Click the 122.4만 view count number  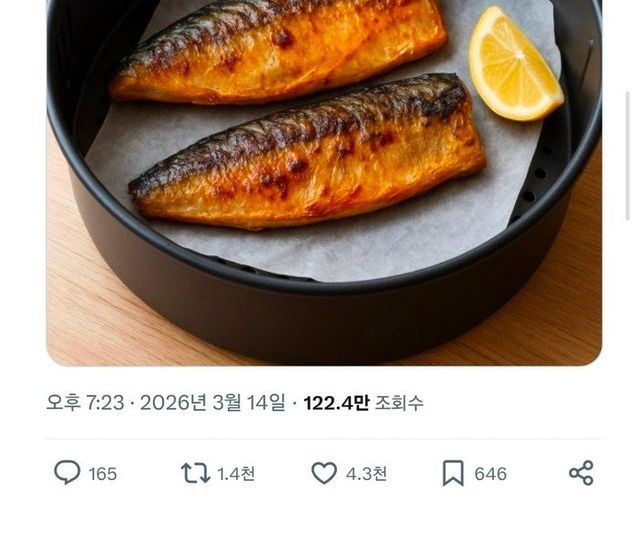click(x=336, y=403)
